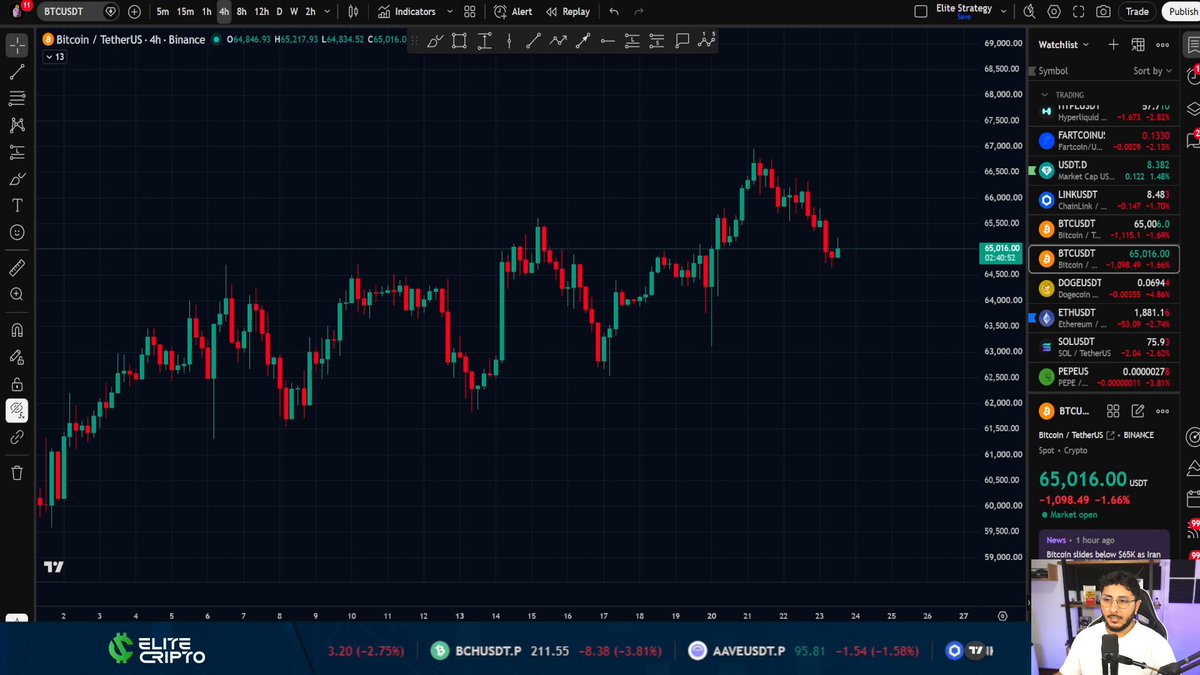The width and height of the screenshot is (1200, 675).
Task: Switch to the 1h timeframe
Action: point(207,12)
